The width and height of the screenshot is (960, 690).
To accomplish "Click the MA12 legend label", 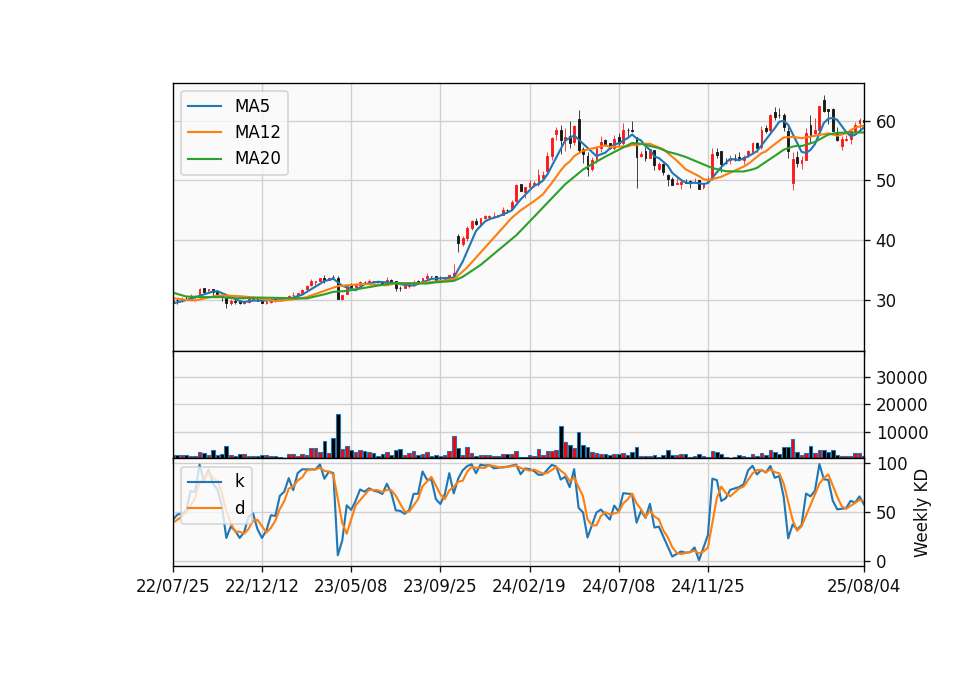I will 257,132.
